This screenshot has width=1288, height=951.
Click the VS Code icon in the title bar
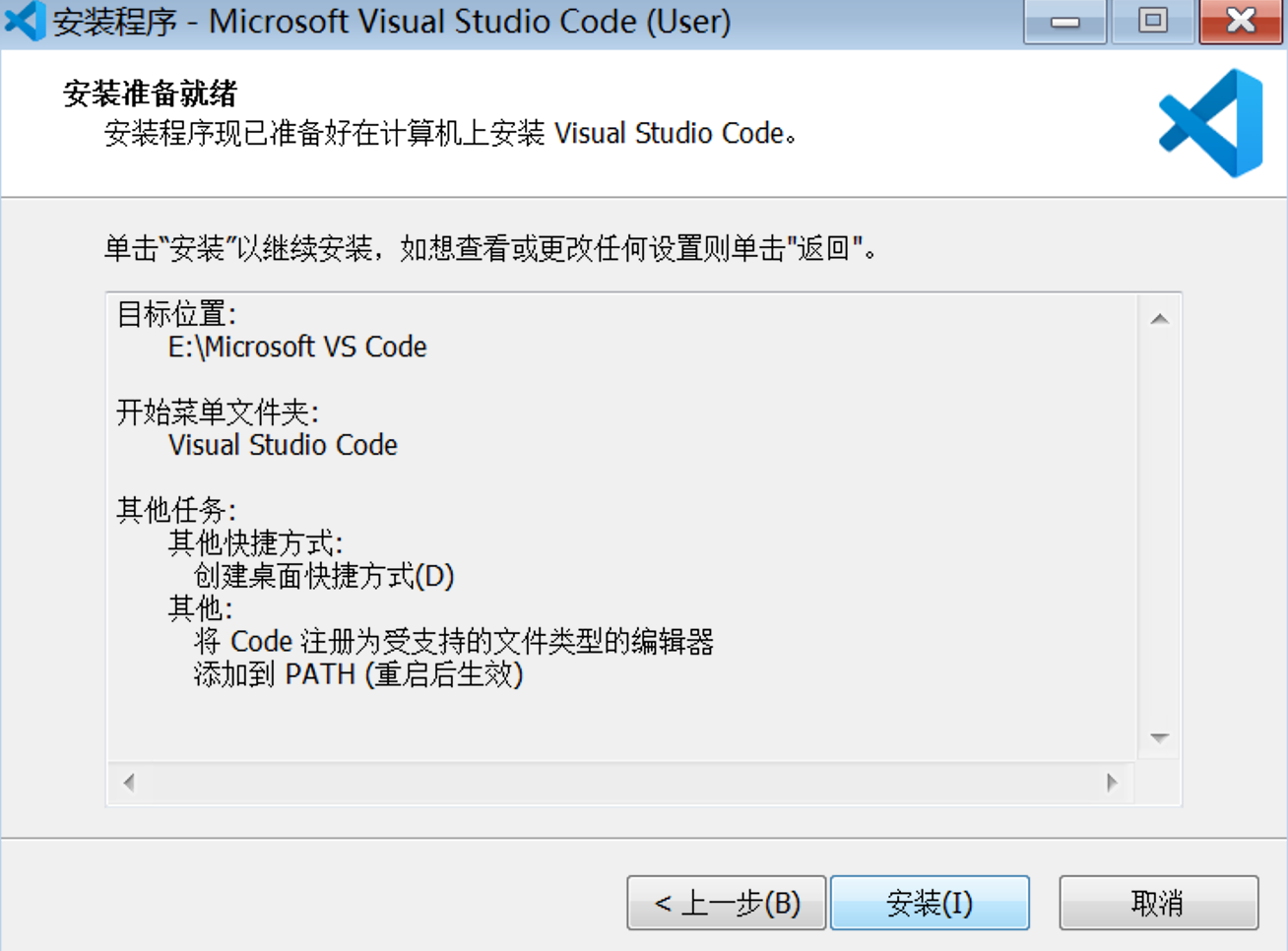pos(25,21)
